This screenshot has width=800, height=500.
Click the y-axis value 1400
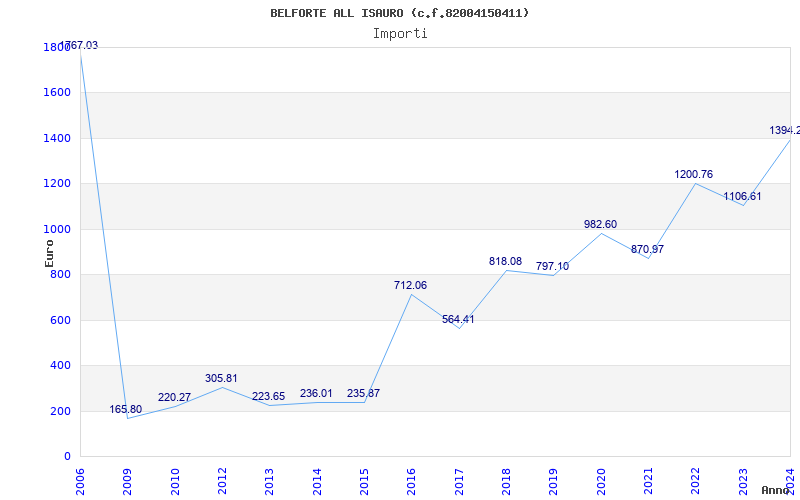(57, 138)
